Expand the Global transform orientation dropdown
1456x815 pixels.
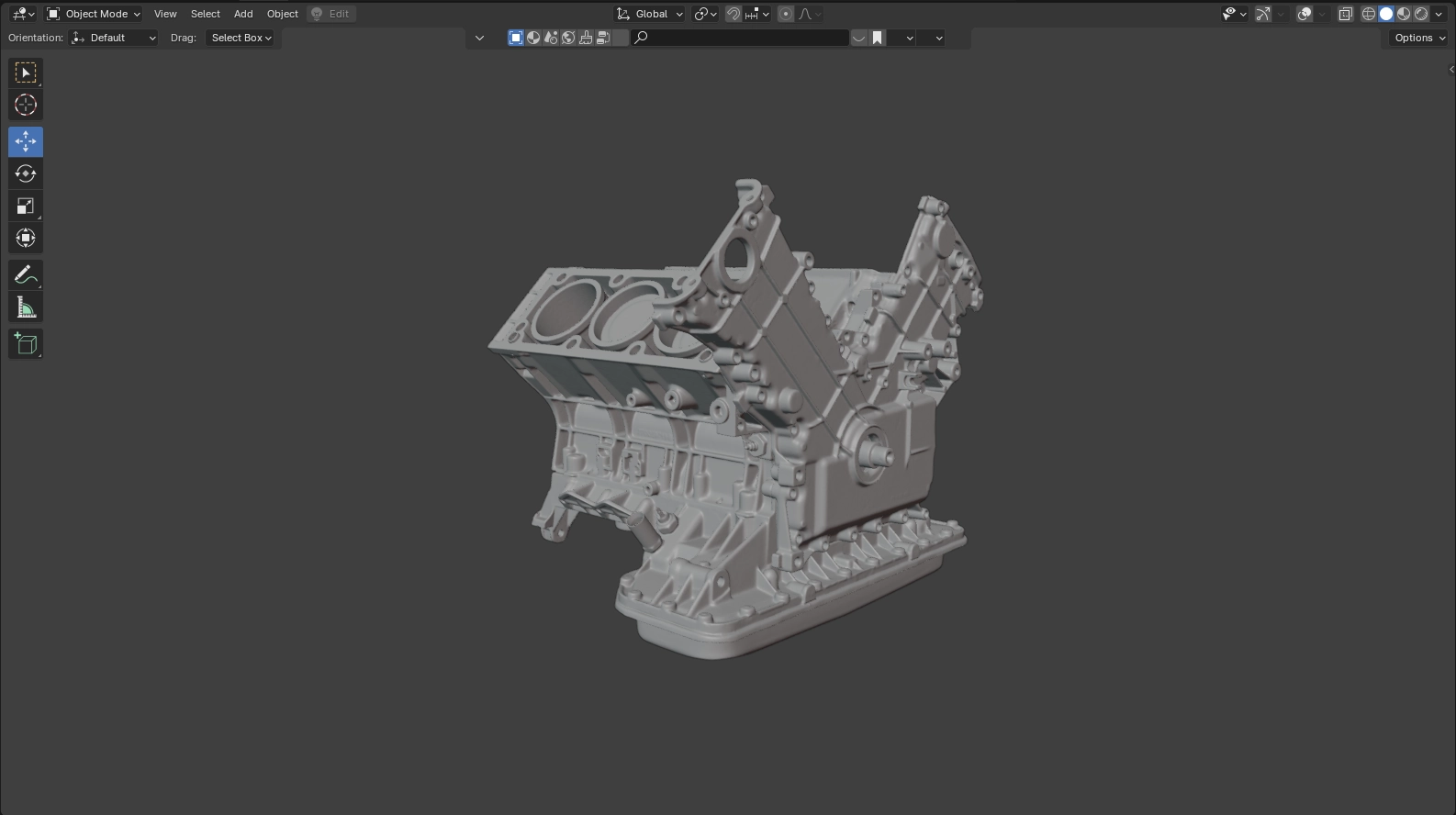click(x=650, y=14)
